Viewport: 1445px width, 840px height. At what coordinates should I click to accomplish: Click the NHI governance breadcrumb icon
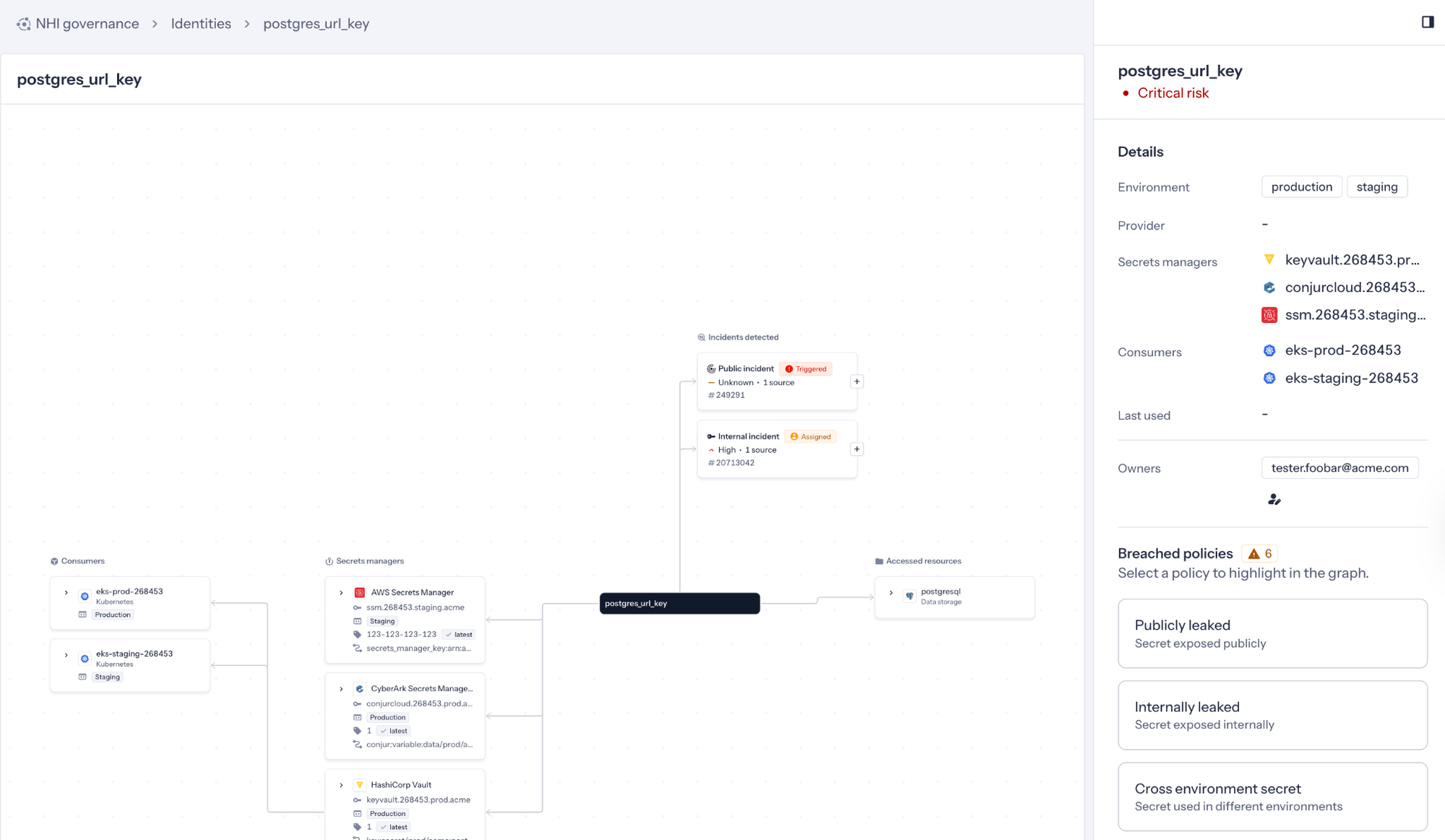coord(24,24)
